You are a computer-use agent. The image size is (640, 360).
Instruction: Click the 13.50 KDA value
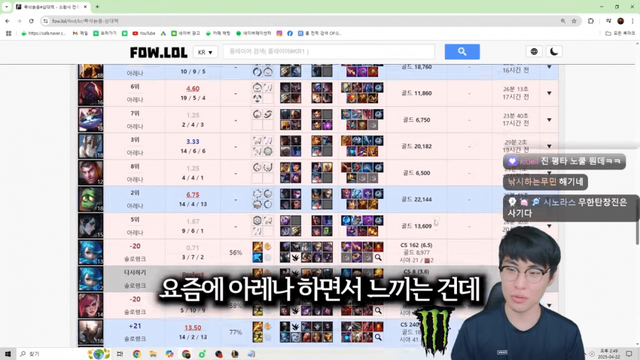coord(193,327)
